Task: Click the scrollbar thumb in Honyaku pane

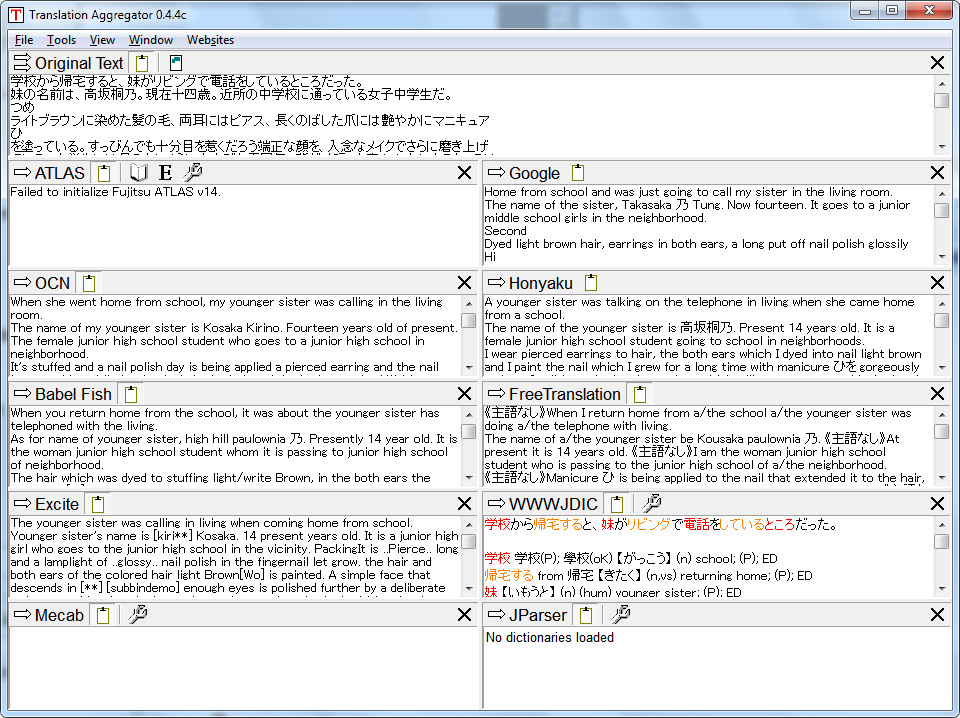Action: pyautogui.click(x=942, y=320)
